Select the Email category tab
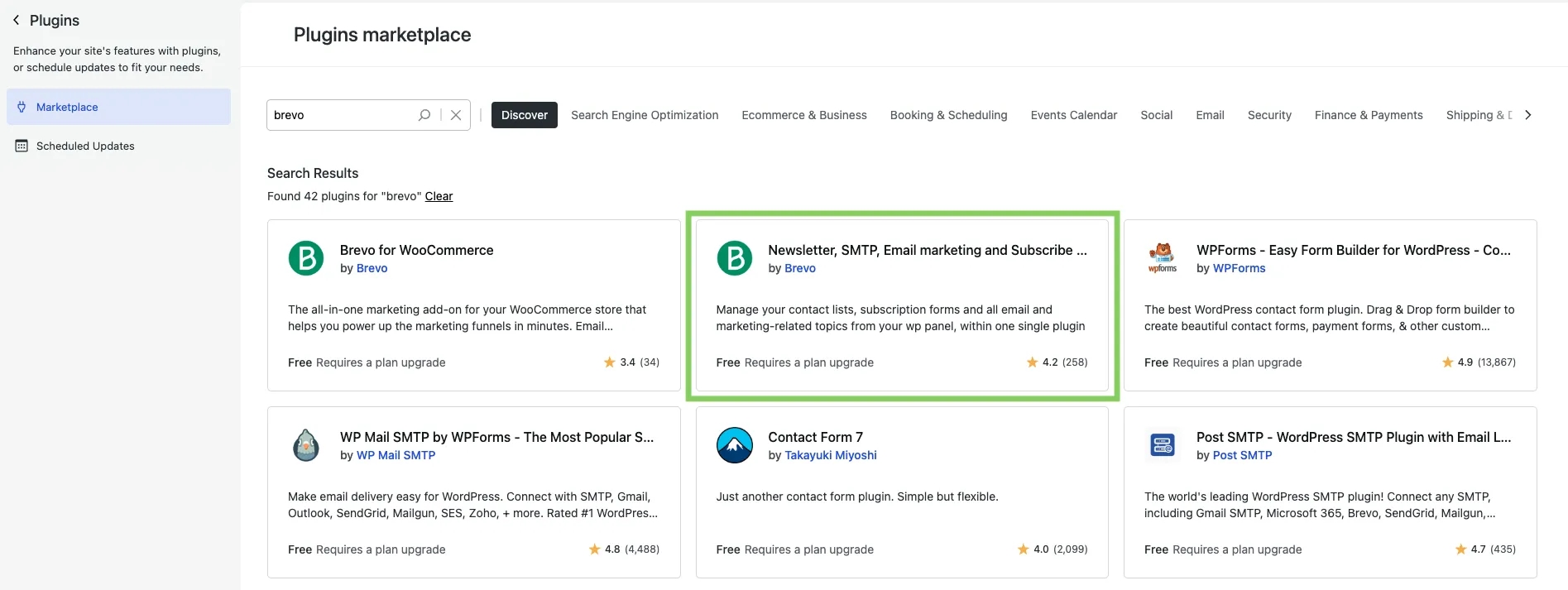Viewport: 1568px width, 590px height. click(x=1210, y=115)
